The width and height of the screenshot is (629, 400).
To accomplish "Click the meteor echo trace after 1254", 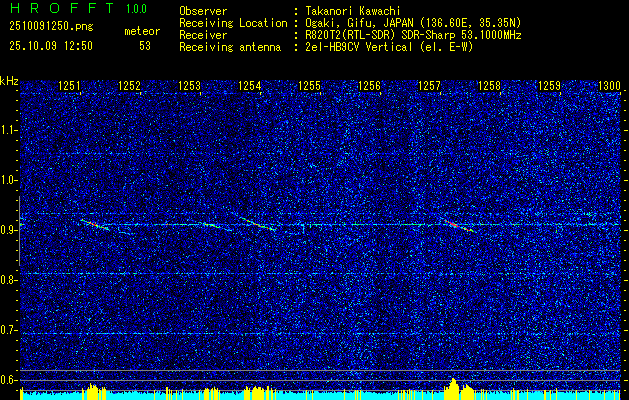I will click(258, 223).
